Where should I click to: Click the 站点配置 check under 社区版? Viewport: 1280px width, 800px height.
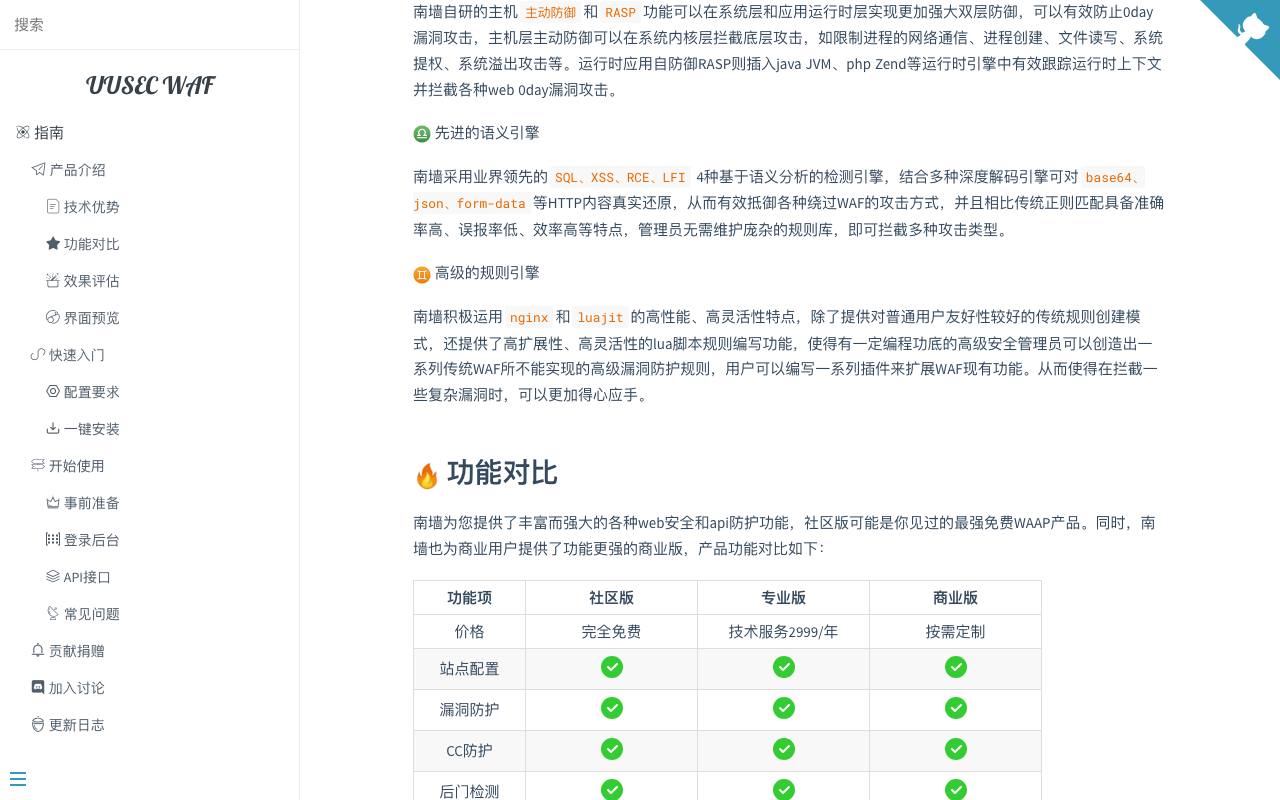[x=612, y=667]
